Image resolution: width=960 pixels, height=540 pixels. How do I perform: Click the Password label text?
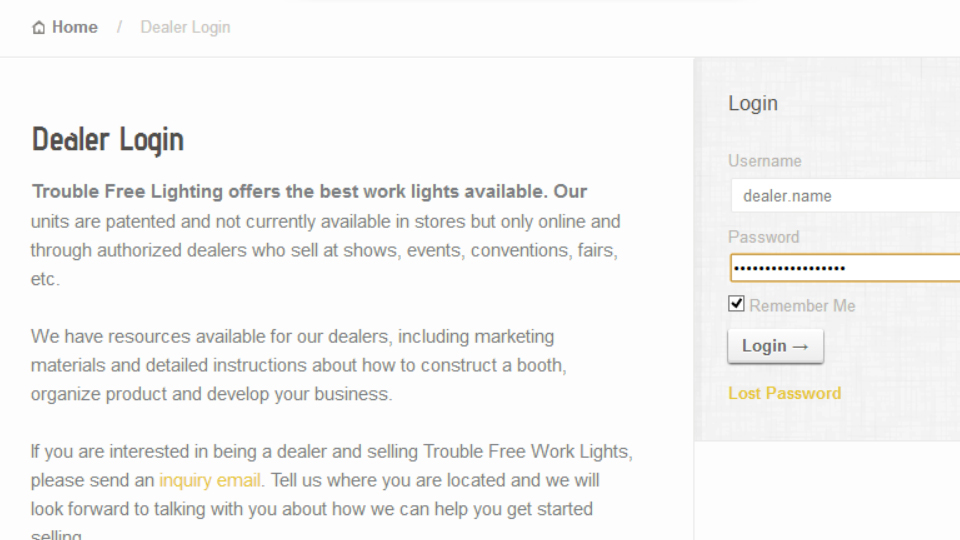click(x=763, y=237)
